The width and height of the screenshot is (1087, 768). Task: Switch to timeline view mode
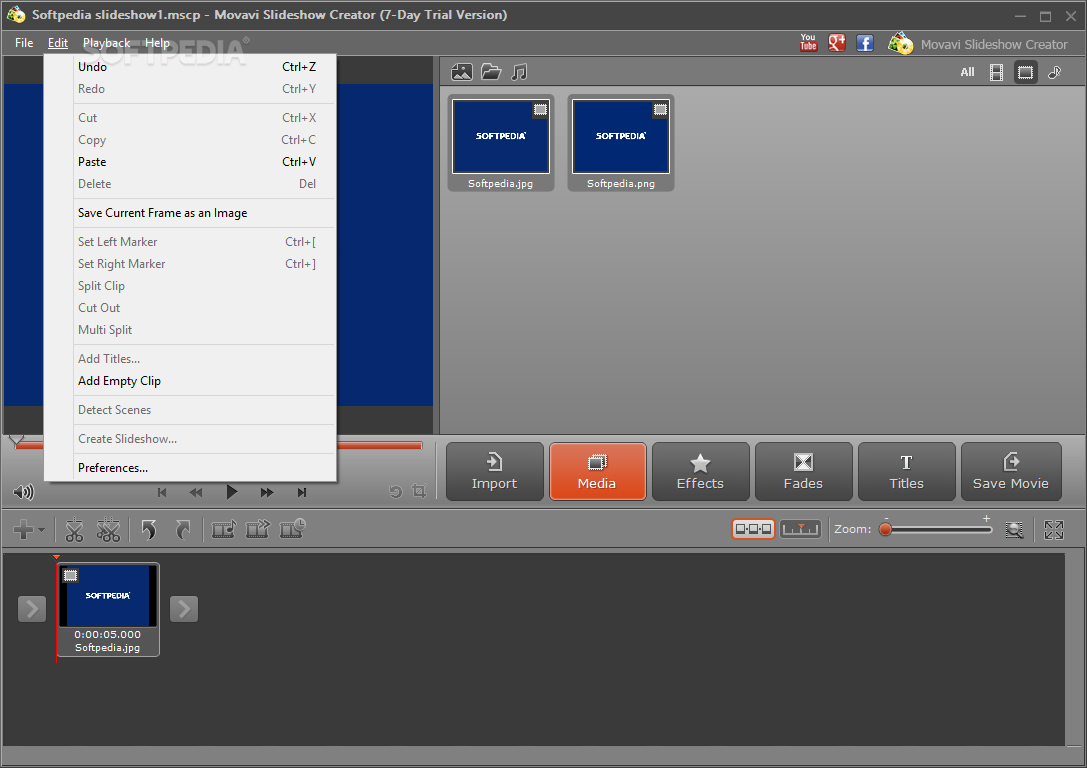(800, 529)
